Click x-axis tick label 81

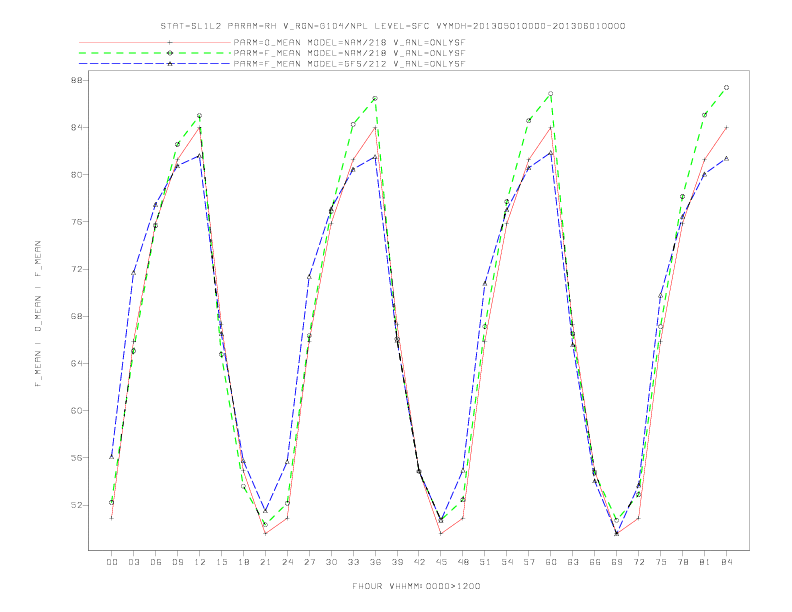point(705,562)
